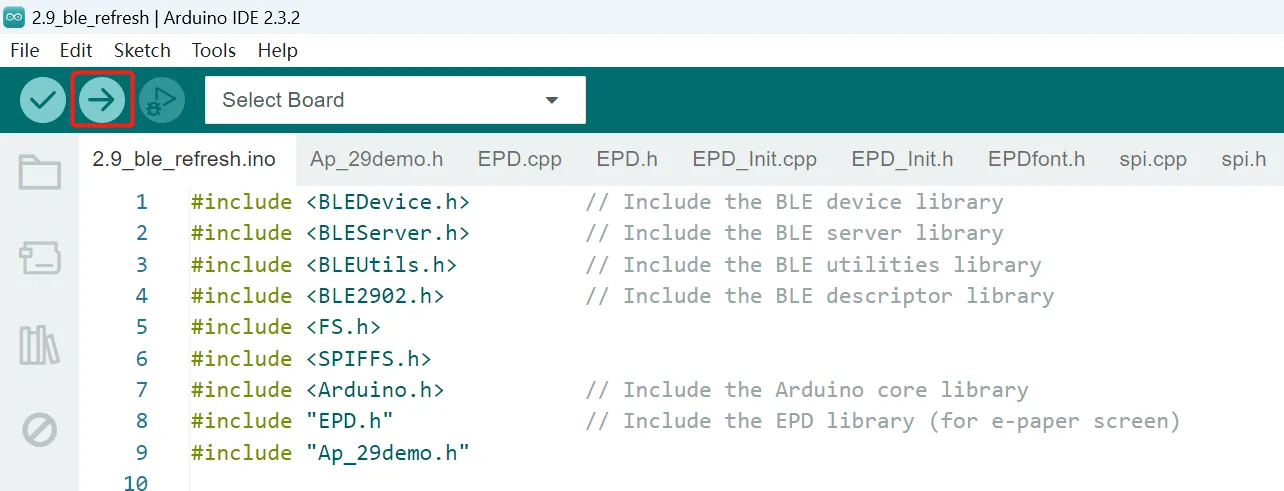Click the Arduino logo in title bar

[14, 17]
